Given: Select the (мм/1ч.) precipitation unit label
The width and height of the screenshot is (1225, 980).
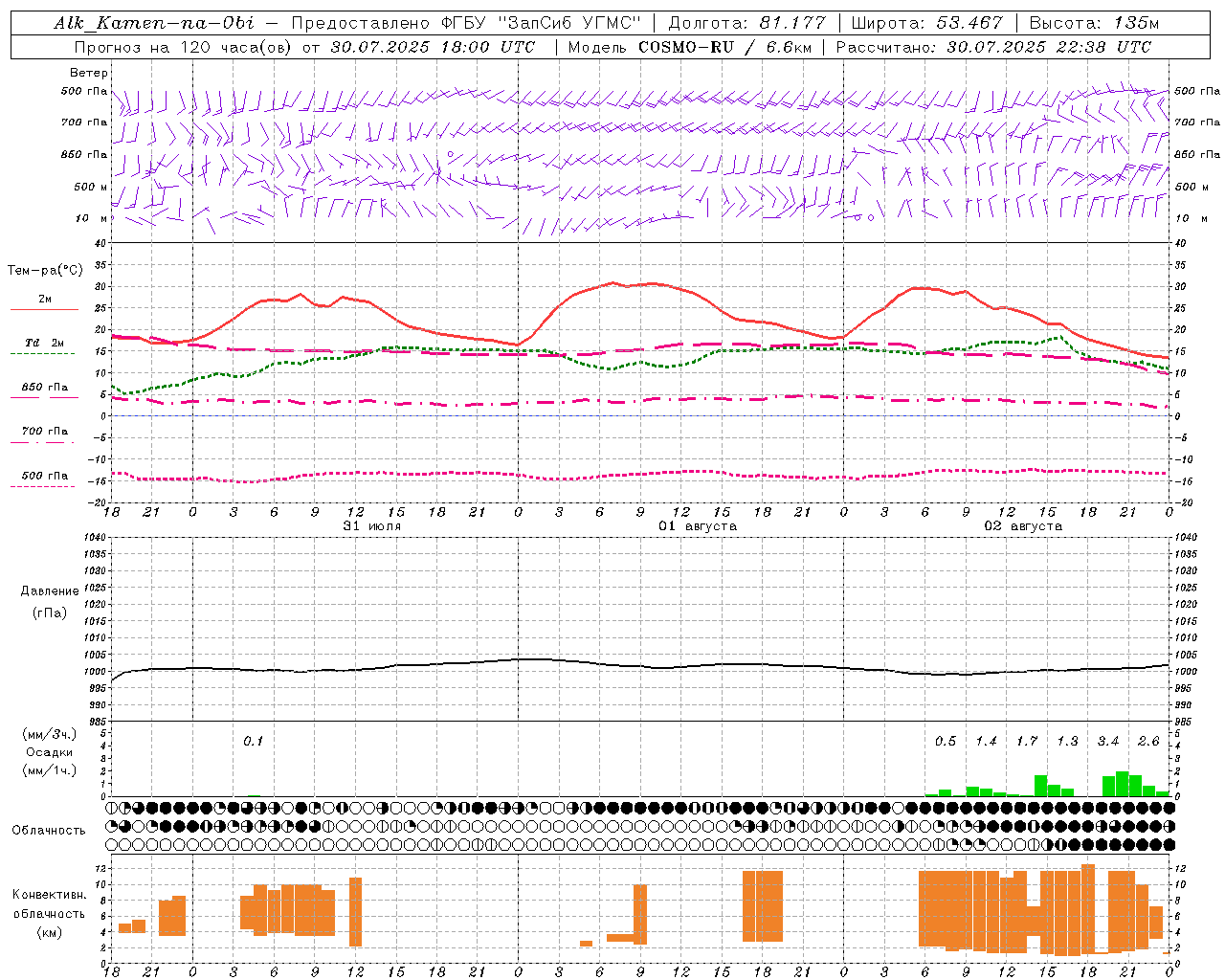Looking at the screenshot, I should point(50,770).
